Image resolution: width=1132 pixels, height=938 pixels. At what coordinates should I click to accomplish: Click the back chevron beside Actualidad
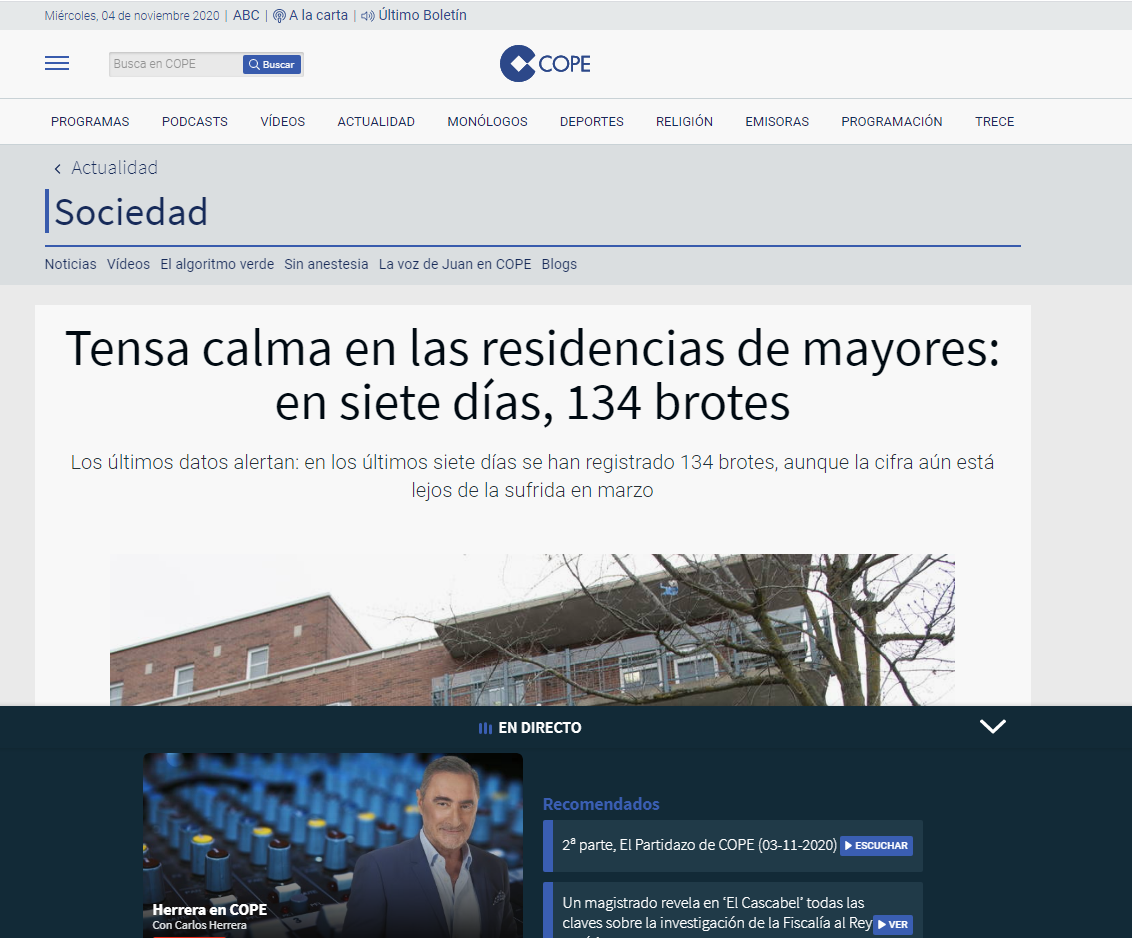[x=58, y=169]
